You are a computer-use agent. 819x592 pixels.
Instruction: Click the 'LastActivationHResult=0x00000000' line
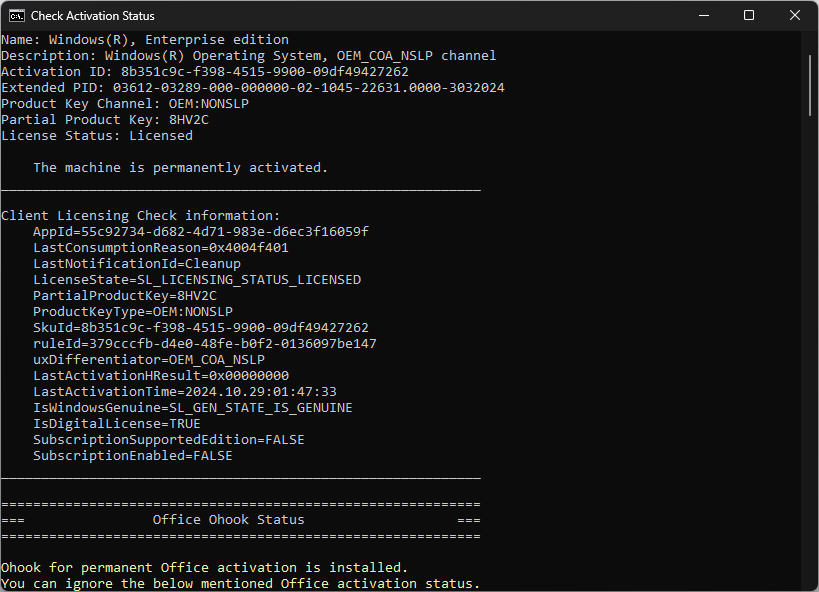(x=161, y=376)
